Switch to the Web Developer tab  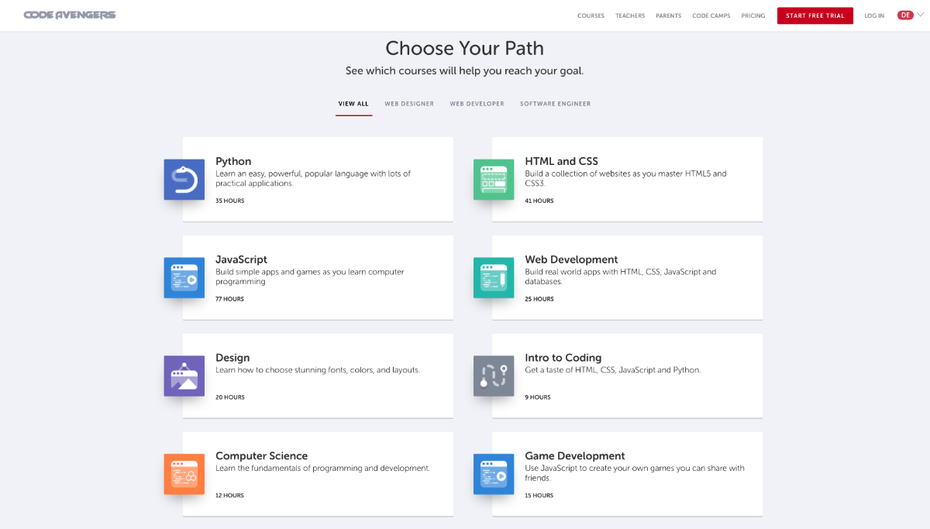(x=477, y=104)
